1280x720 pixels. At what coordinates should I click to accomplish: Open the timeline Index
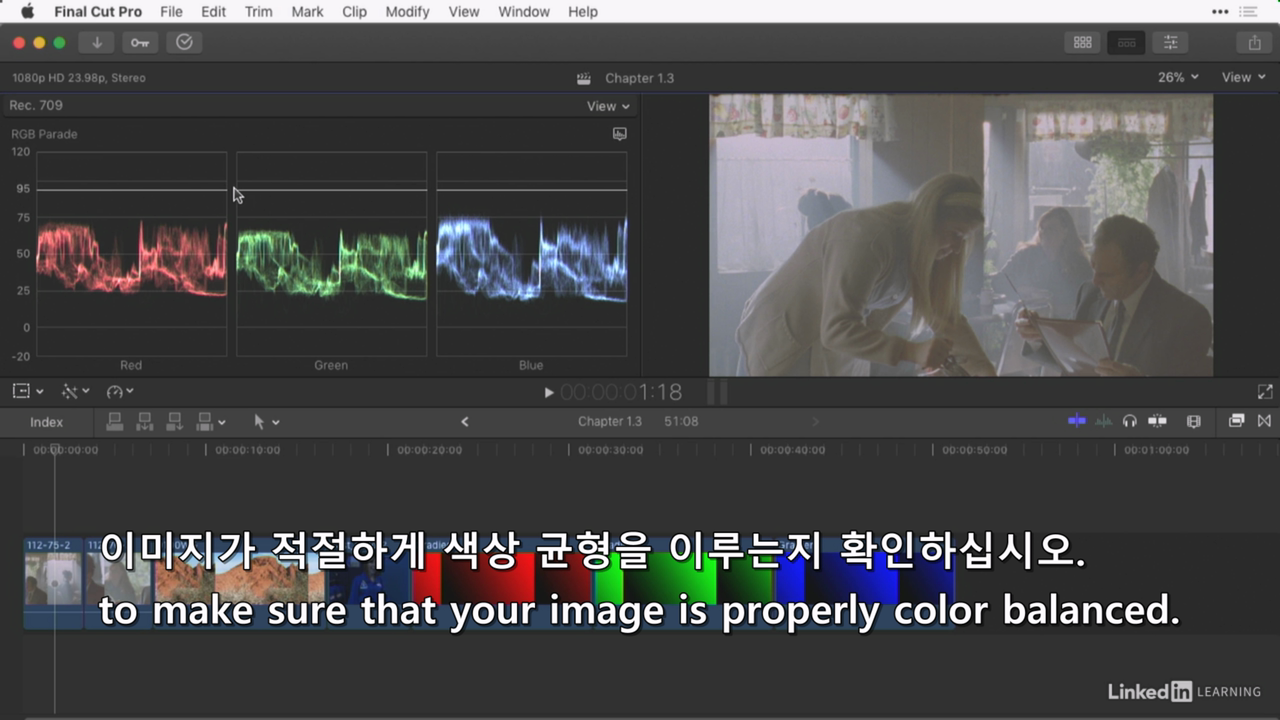click(46, 422)
